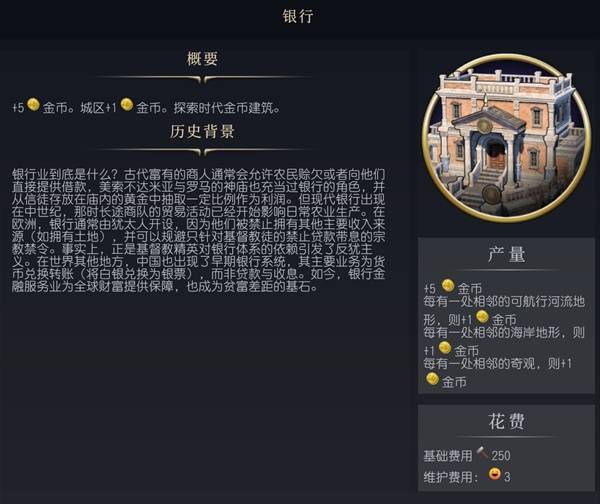
Task: Click the gold coin icon after 城区+1
Action: coord(127,105)
